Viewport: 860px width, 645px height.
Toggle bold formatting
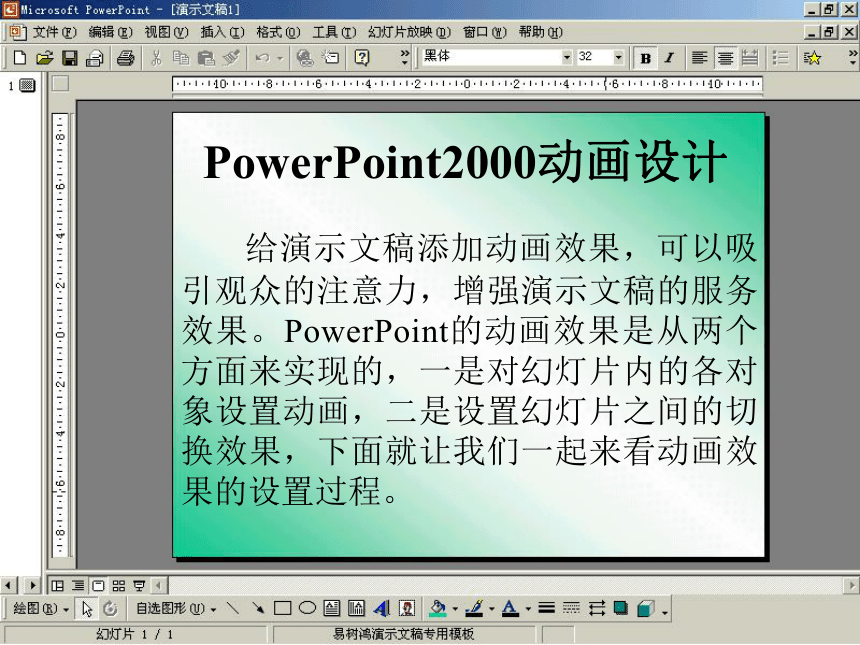(x=646, y=58)
